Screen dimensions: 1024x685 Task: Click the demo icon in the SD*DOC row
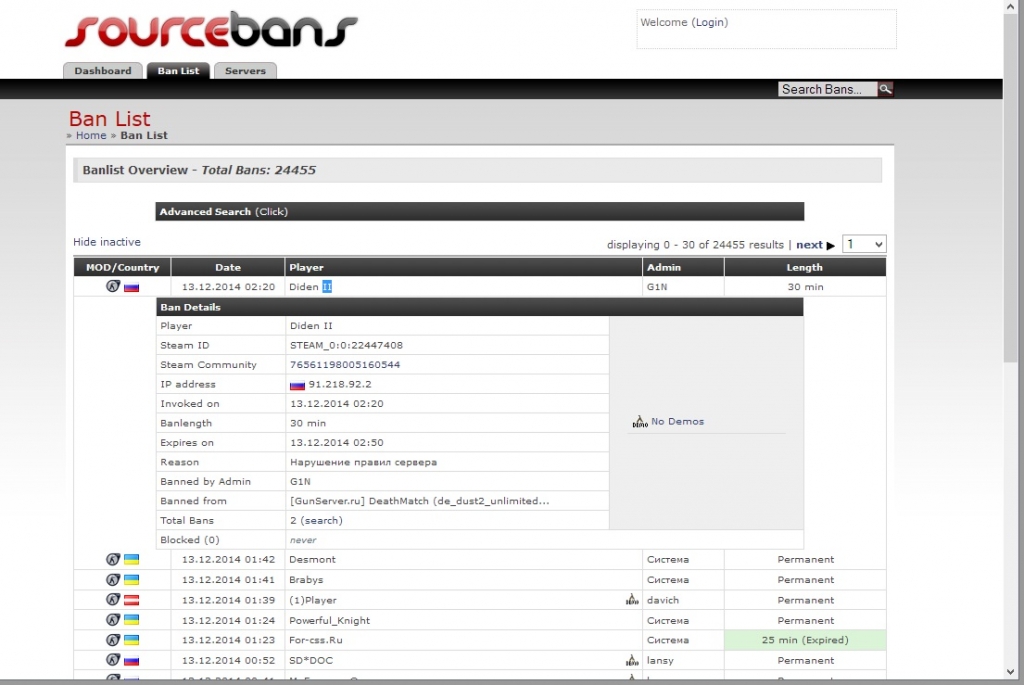[631, 660]
